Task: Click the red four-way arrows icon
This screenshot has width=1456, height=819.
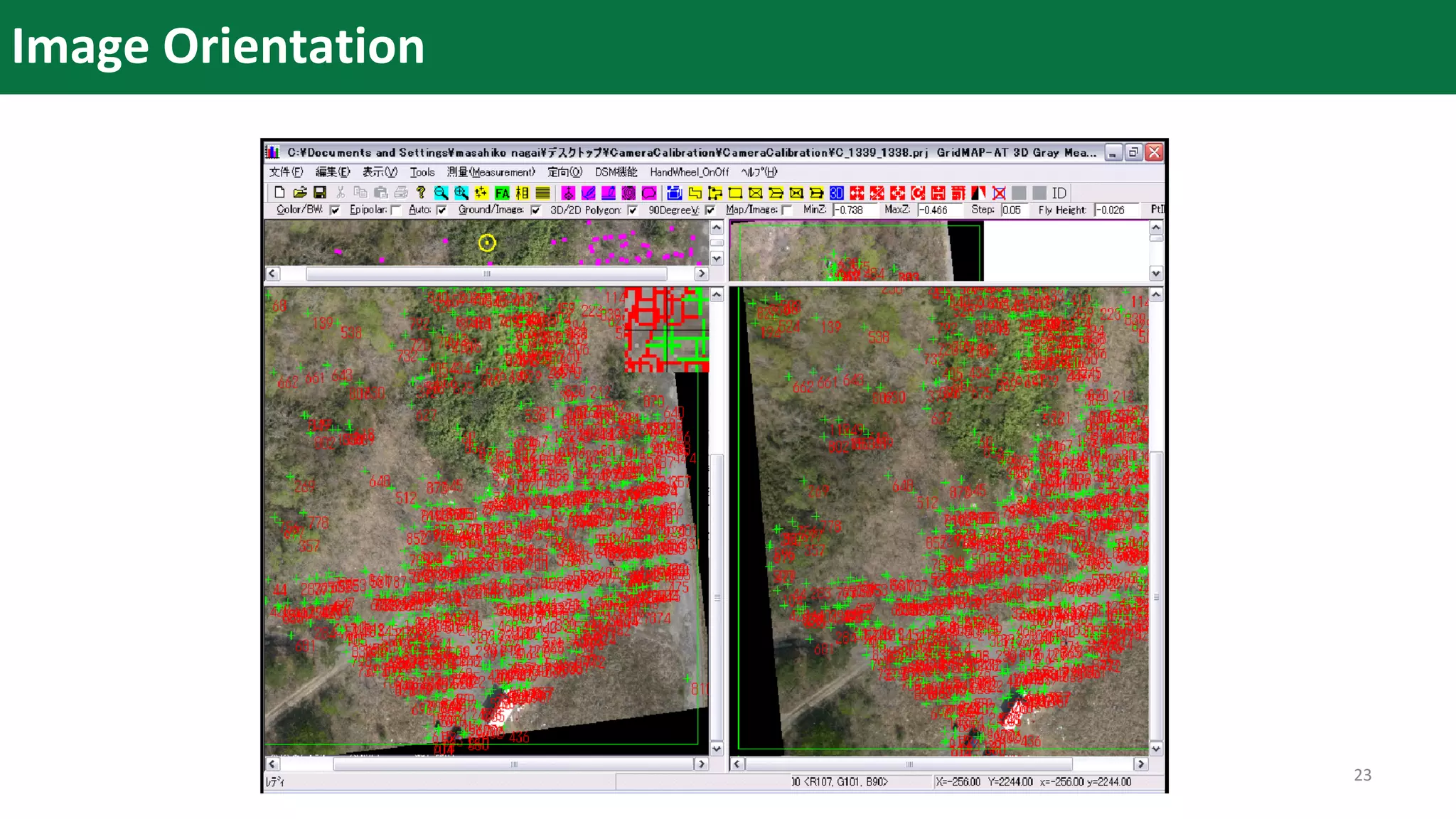Action: coord(857,193)
